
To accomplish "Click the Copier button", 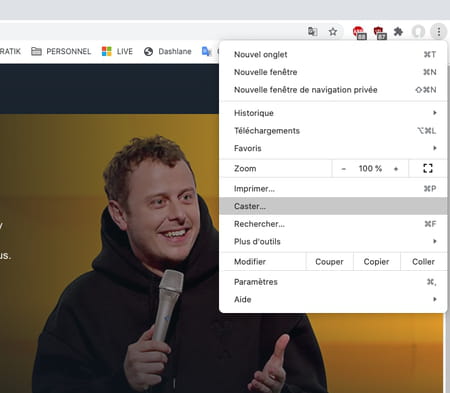I will [x=376, y=262].
